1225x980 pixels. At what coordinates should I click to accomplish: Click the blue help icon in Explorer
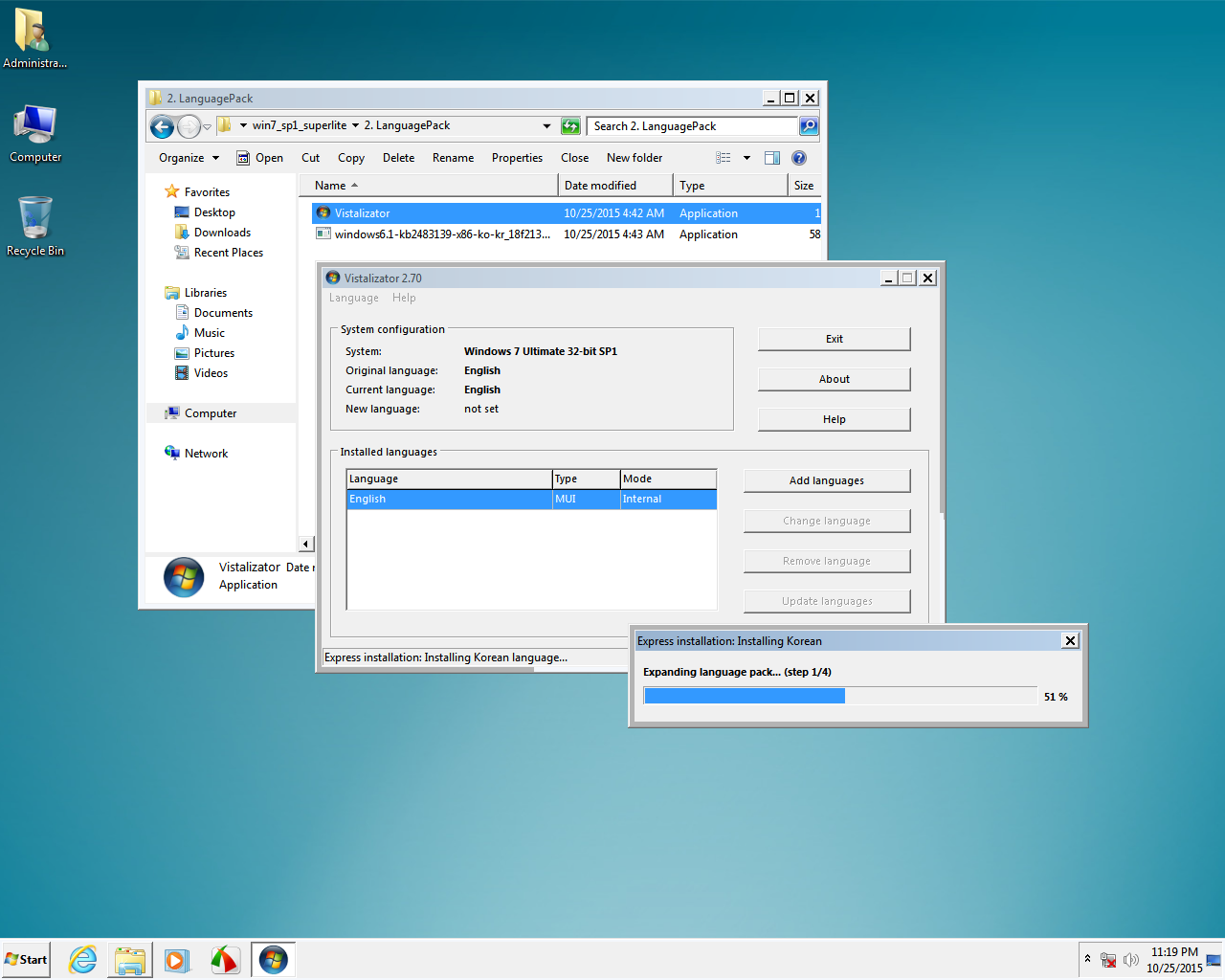[x=799, y=158]
